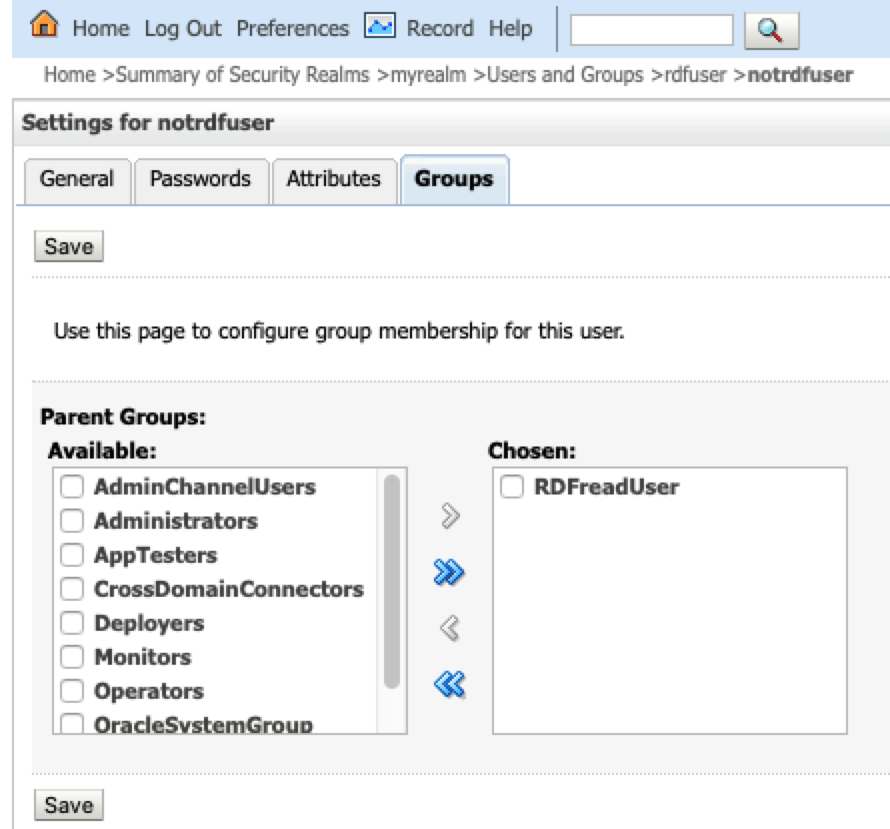Screen dimensions: 890x829
Task: Open the Attributes tab
Action: click(x=334, y=180)
